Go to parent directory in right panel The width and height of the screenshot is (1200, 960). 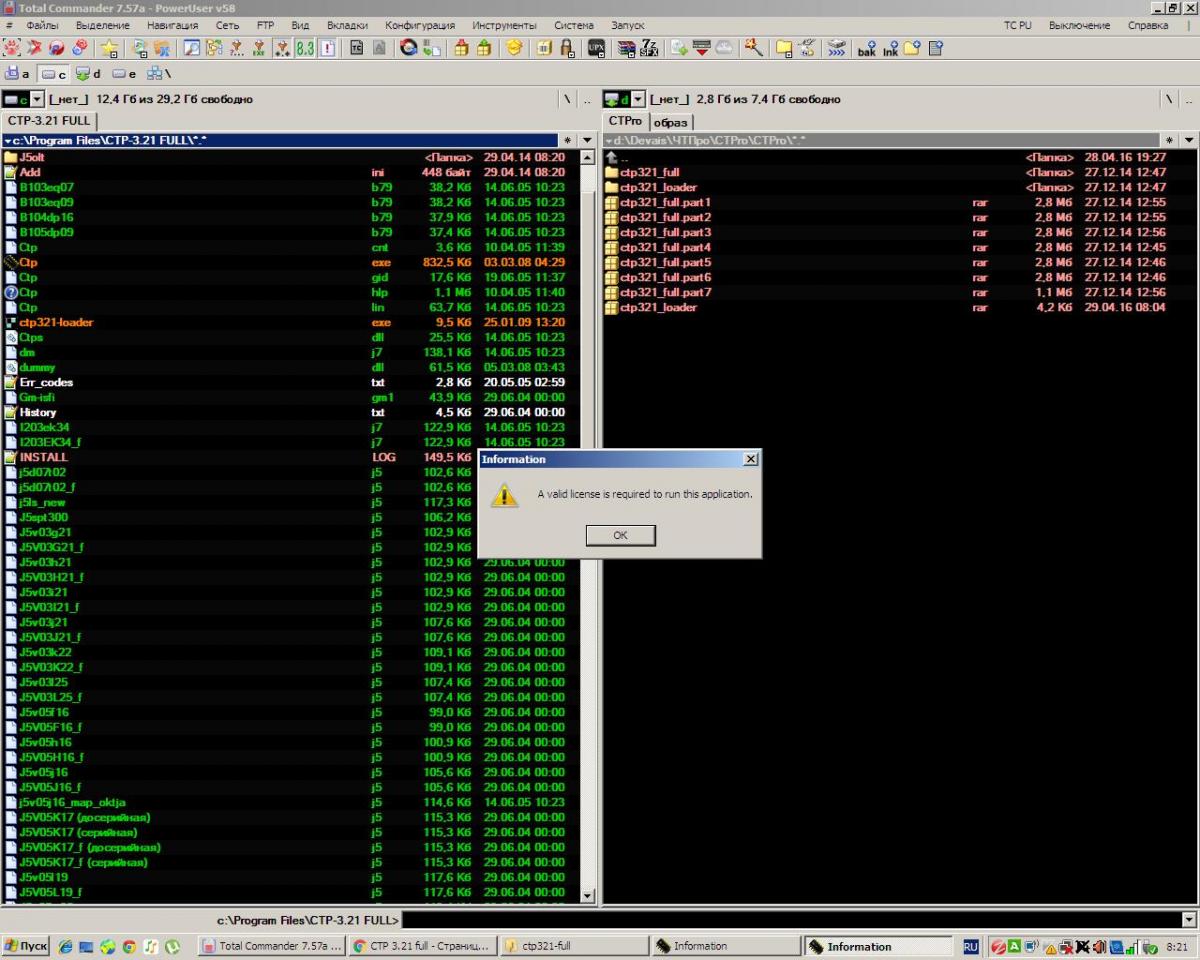coord(1188,99)
